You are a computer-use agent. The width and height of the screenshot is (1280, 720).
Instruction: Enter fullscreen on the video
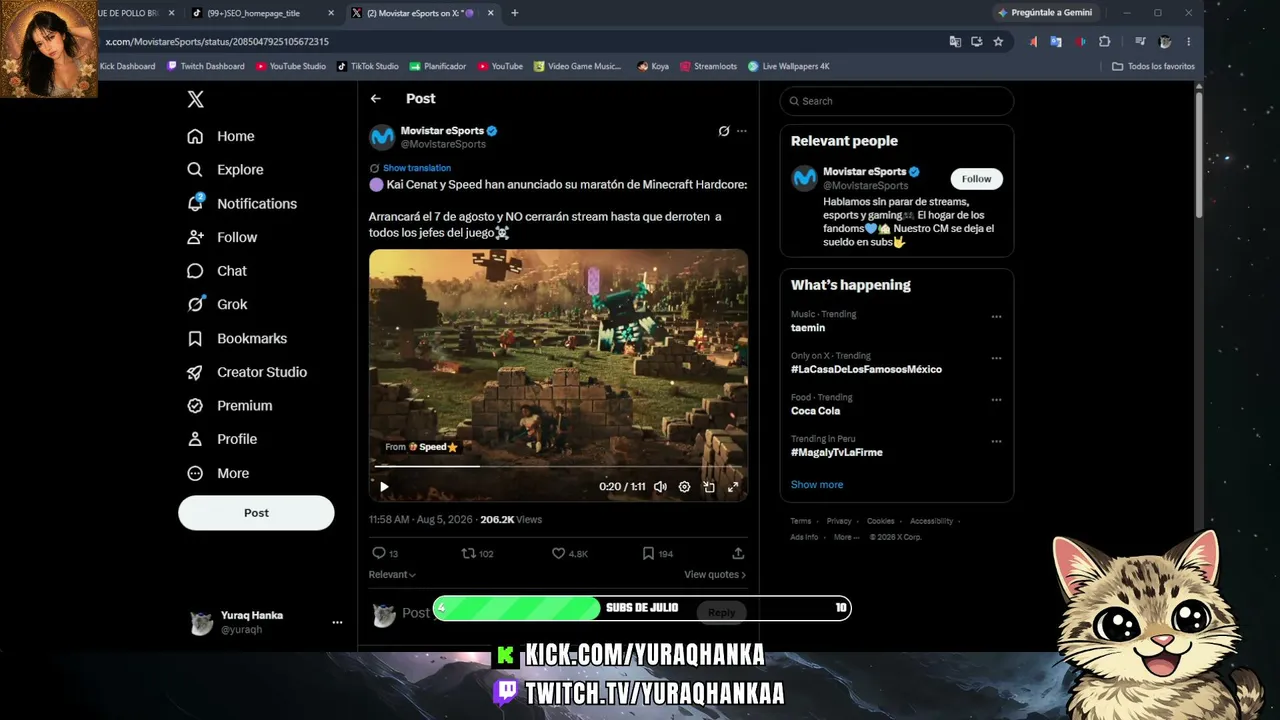(x=733, y=487)
